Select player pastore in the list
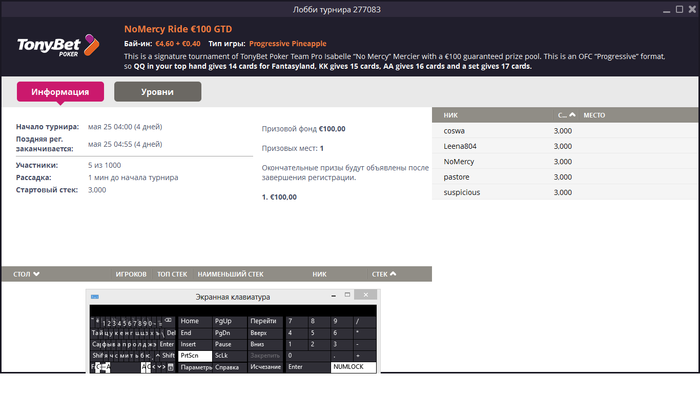700x394 pixels. pyautogui.click(x=564, y=177)
